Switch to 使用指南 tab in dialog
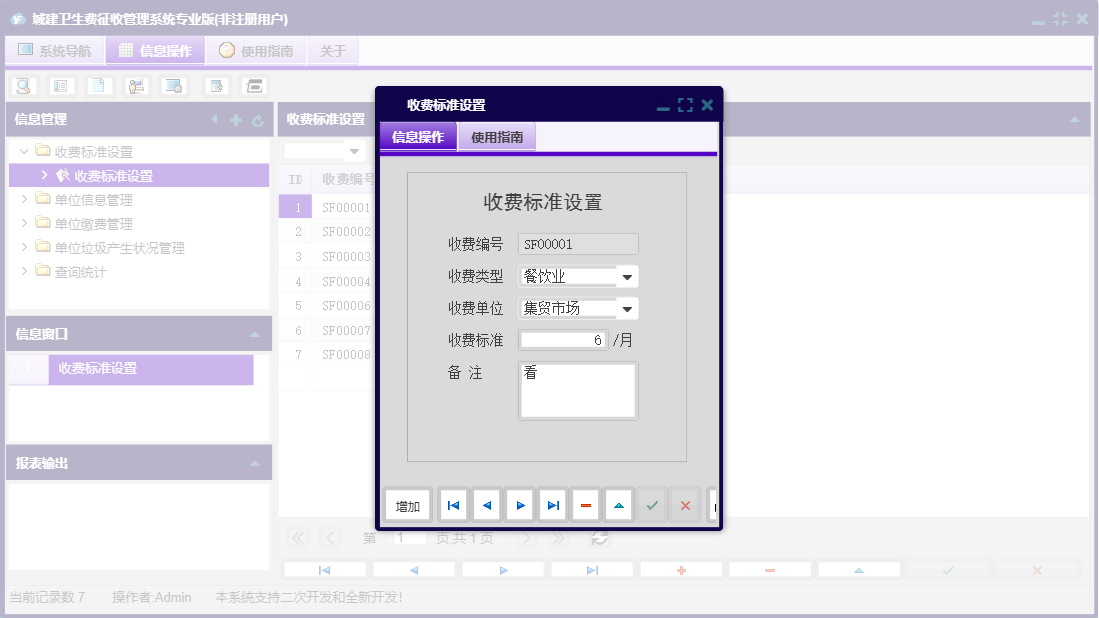1099x618 pixels. point(497,138)
